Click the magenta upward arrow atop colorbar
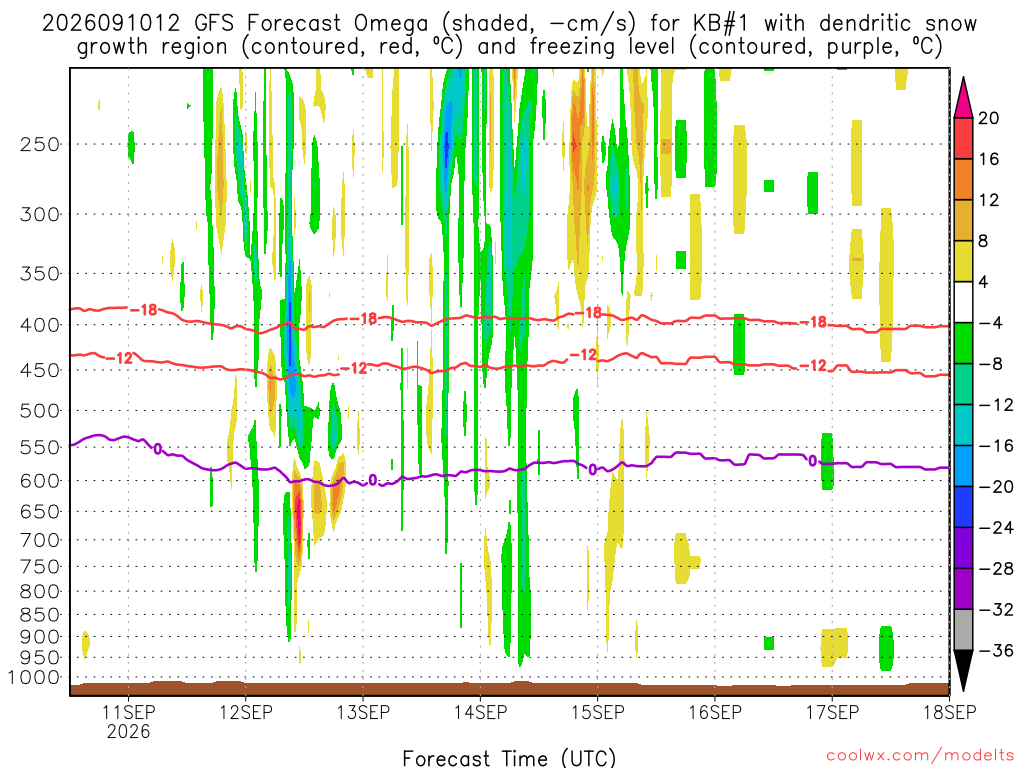This screenshot has height=768, width=1024. pos(963,97)
